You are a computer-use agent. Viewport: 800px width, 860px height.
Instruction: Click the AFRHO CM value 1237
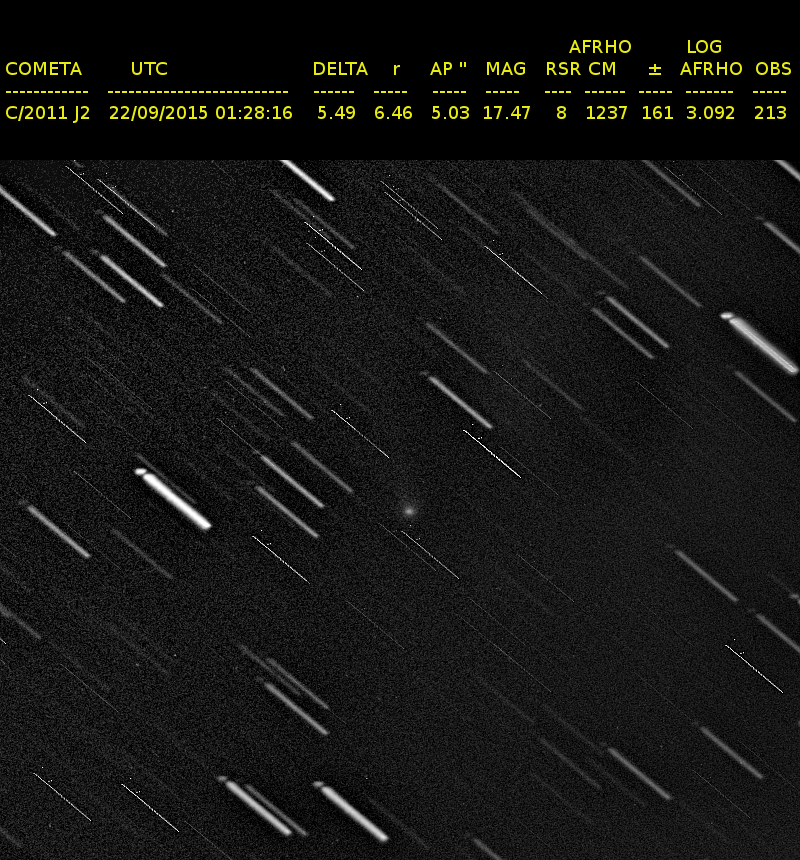(x=606, y=113)
